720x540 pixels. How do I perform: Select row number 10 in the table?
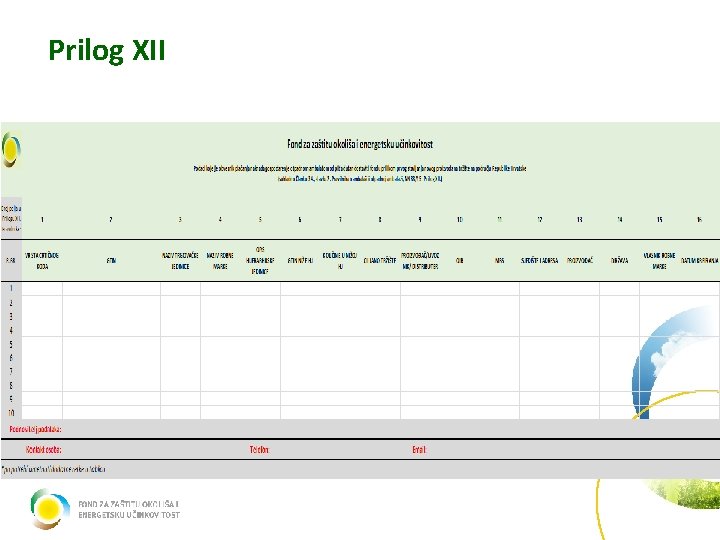[x=11, y=412]
